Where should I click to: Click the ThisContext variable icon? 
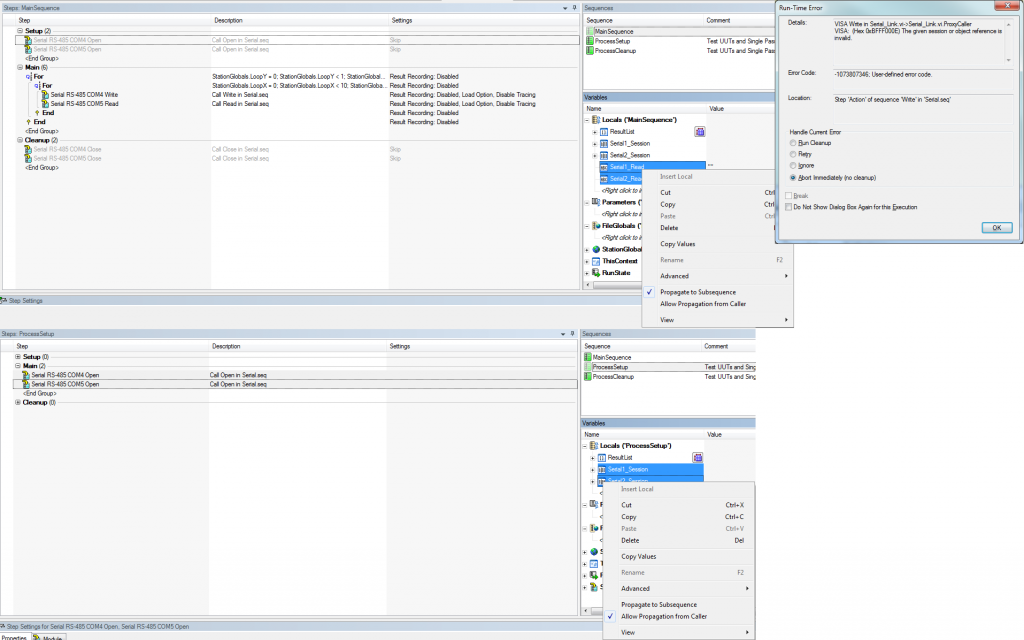coord(596,261)
